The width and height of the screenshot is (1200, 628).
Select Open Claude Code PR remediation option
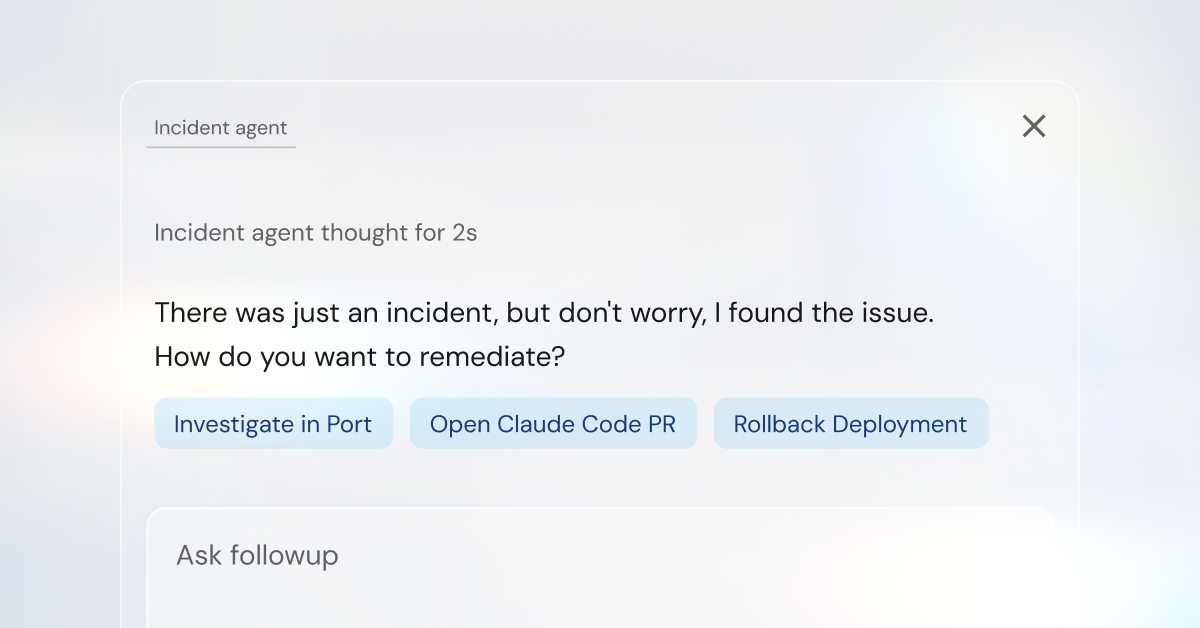(553, 423)
